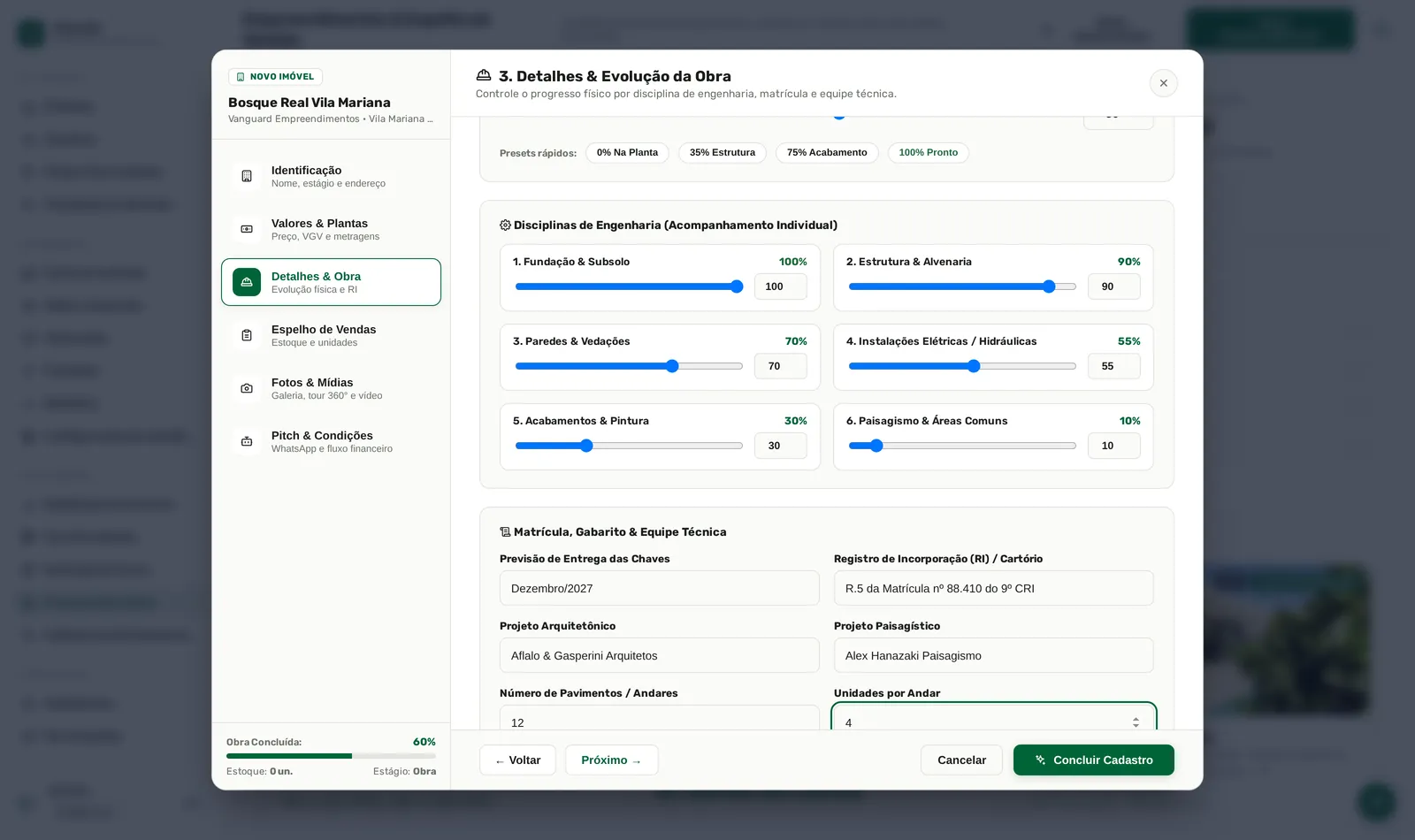Viewport: 1415px width, 840px height.
Task: Click the NOVO IMÓVEL badge
Action: tap(275, 77)
